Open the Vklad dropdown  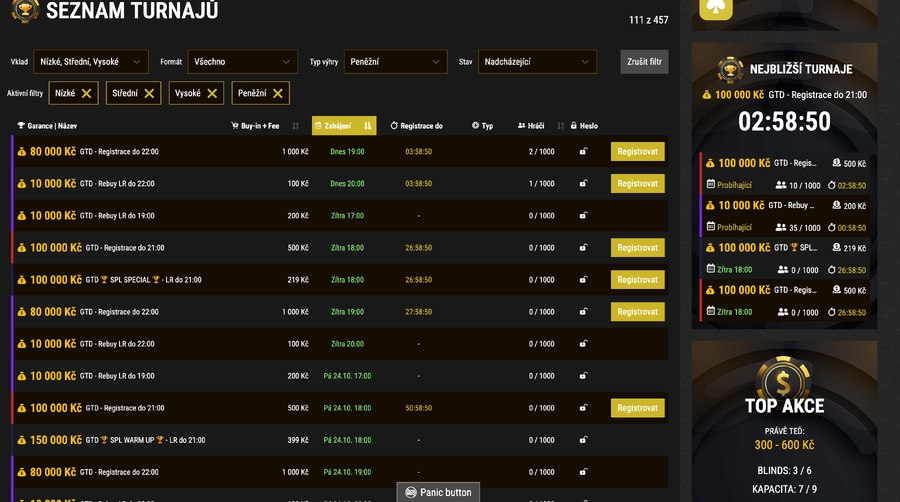click(91, 62)
